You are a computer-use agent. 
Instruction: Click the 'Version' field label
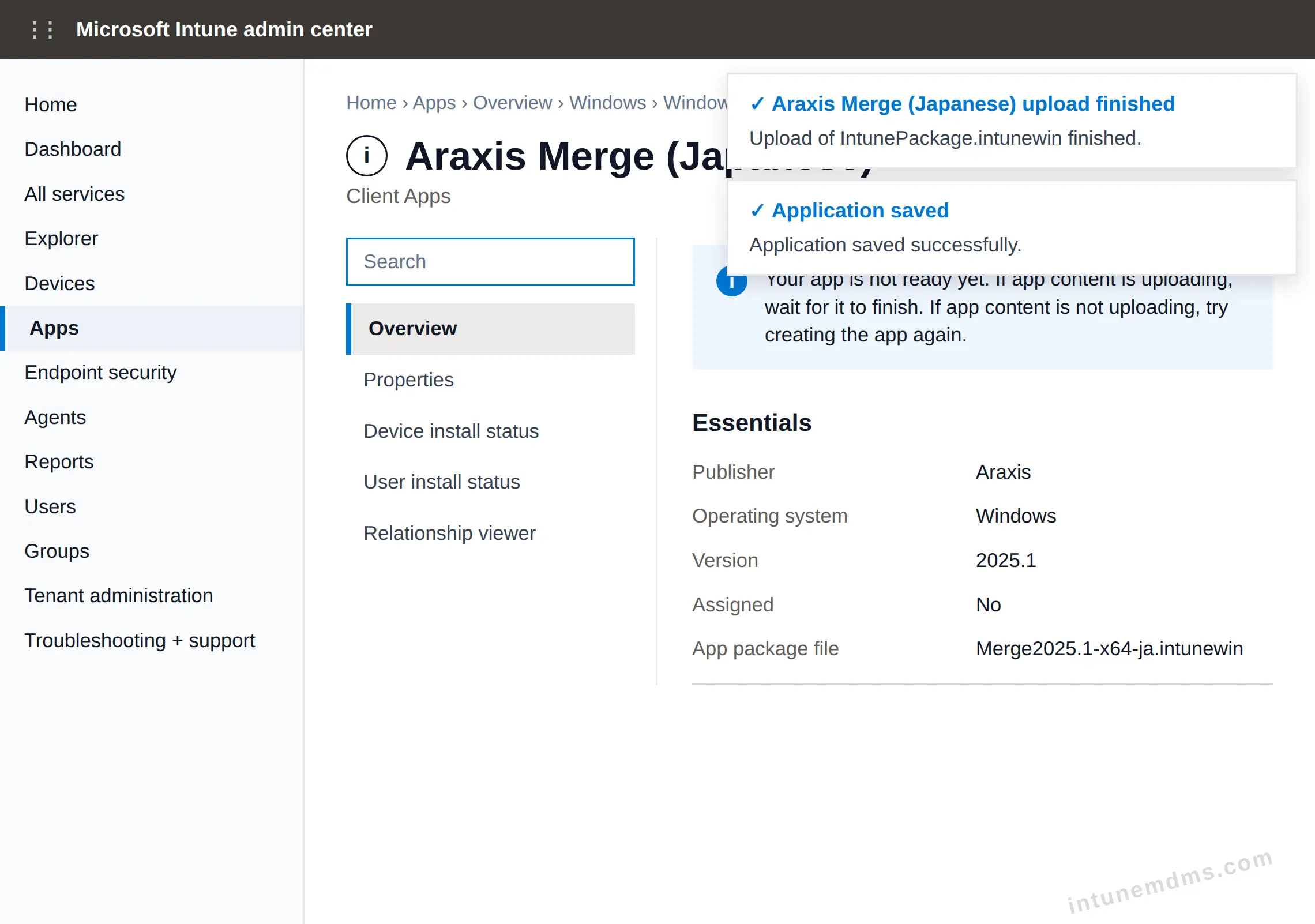[725, 560]
